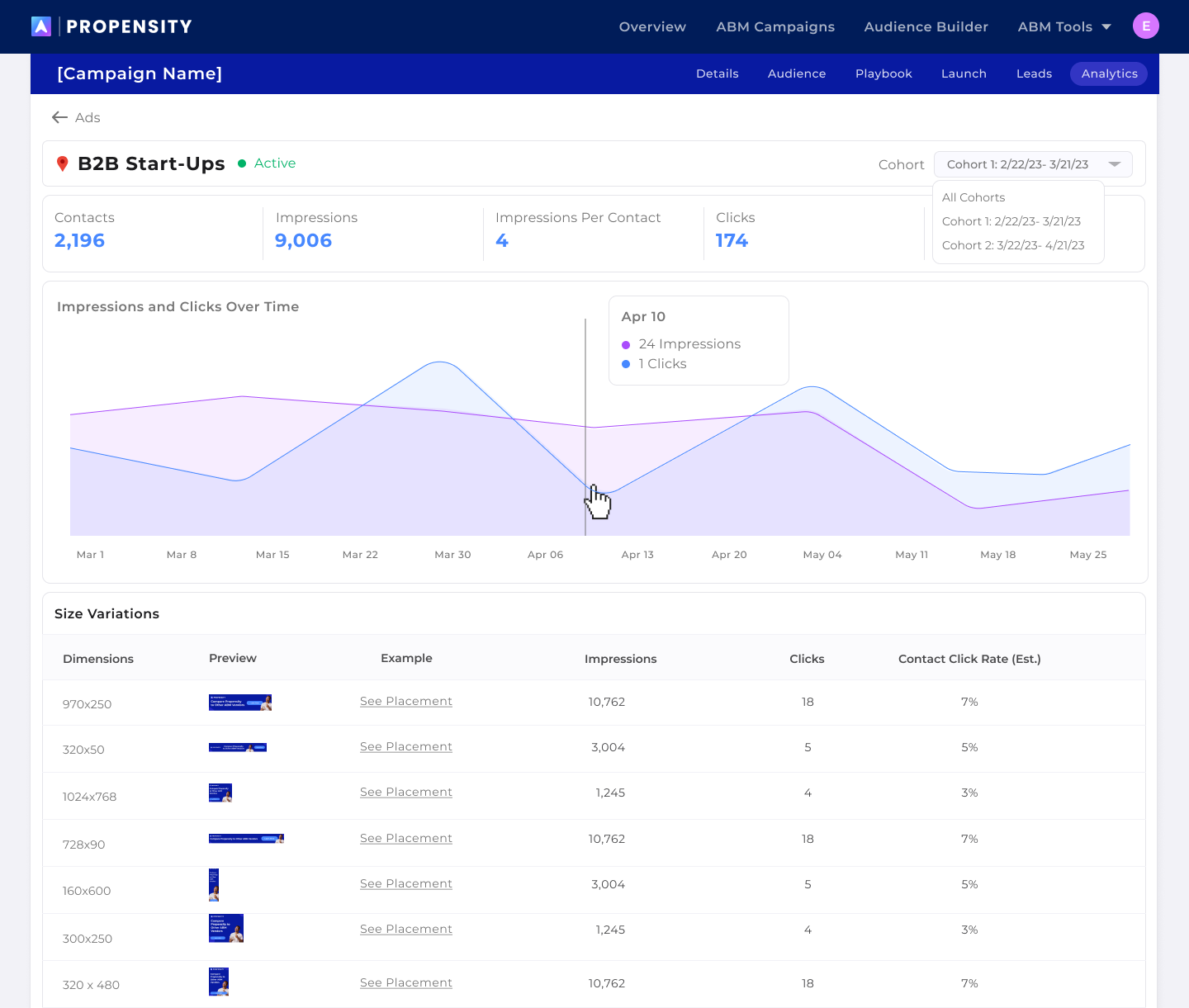The image size is (1189, 1008).
Task: Expand the ABM Tools dropdown arrow
Action: 1106,27
